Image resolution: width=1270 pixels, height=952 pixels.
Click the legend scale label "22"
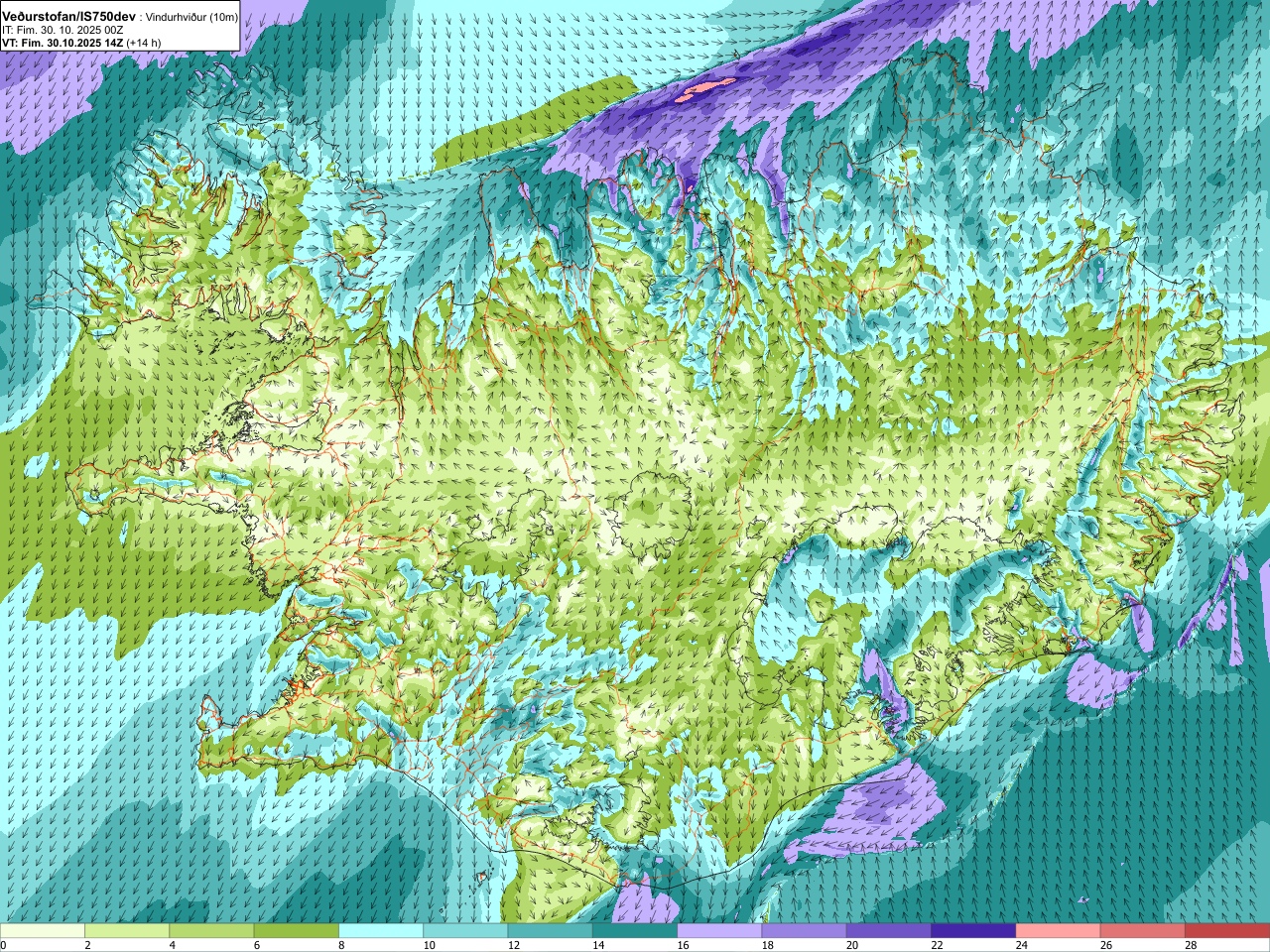(937, 945)
